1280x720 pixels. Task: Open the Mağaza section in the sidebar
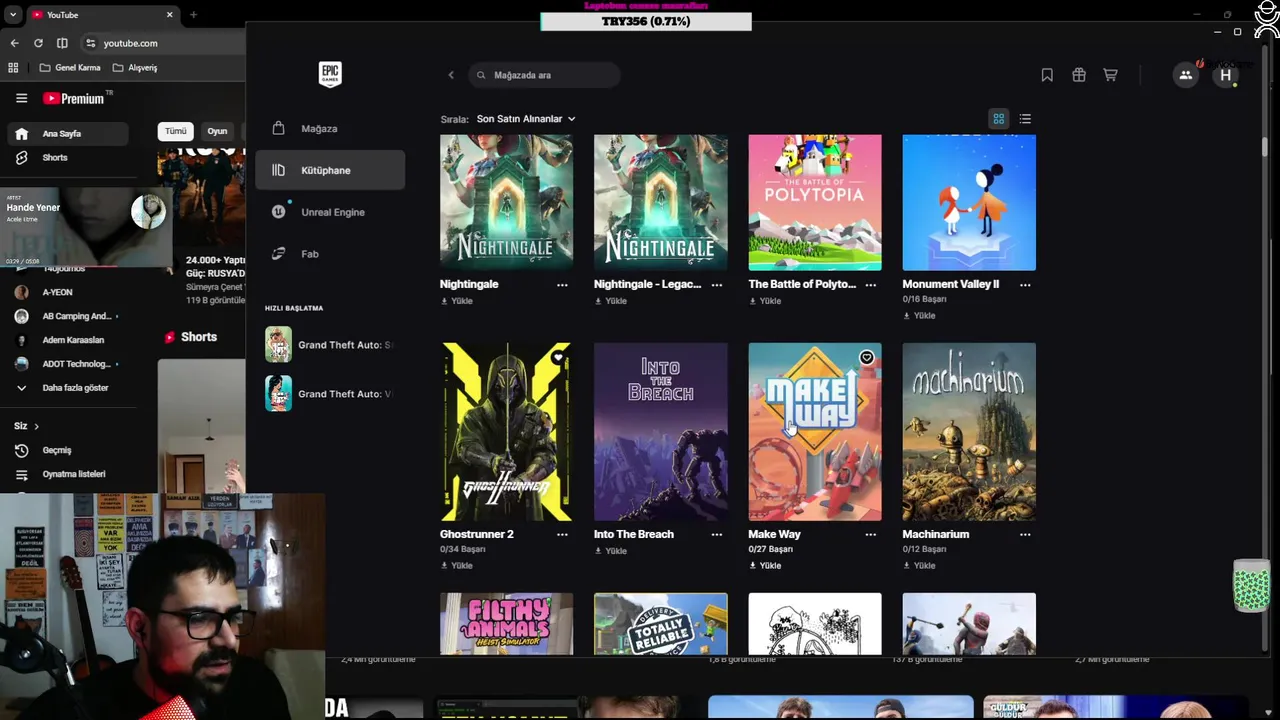click(x=330, y=128)
